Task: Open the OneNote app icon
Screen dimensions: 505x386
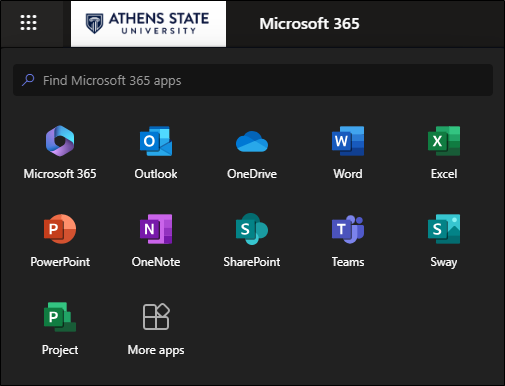Action: tap(156, 229)
